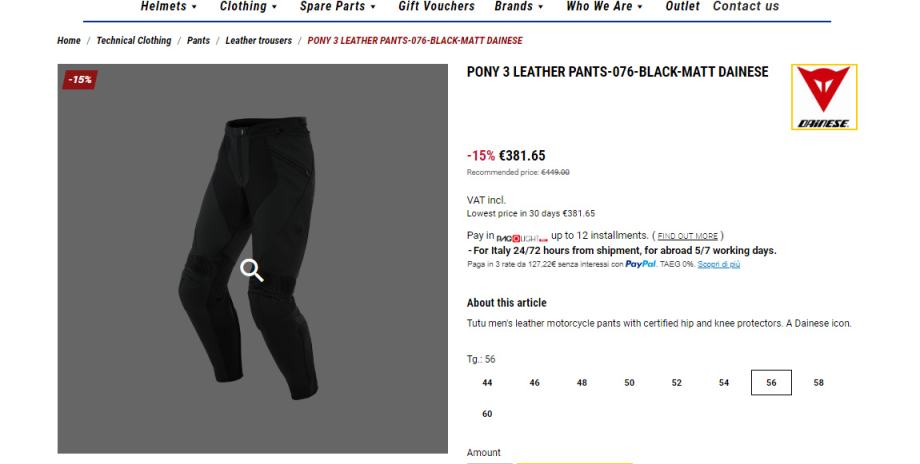Open the Clothing dropdown menu

point(248,7)
